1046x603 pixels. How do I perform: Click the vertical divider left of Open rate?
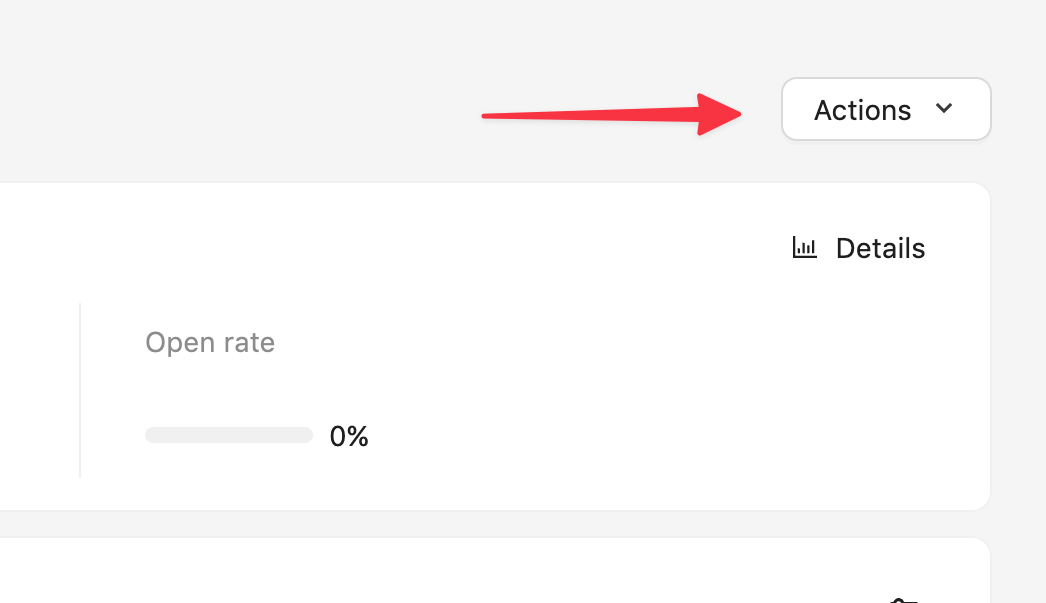[80, 390]
